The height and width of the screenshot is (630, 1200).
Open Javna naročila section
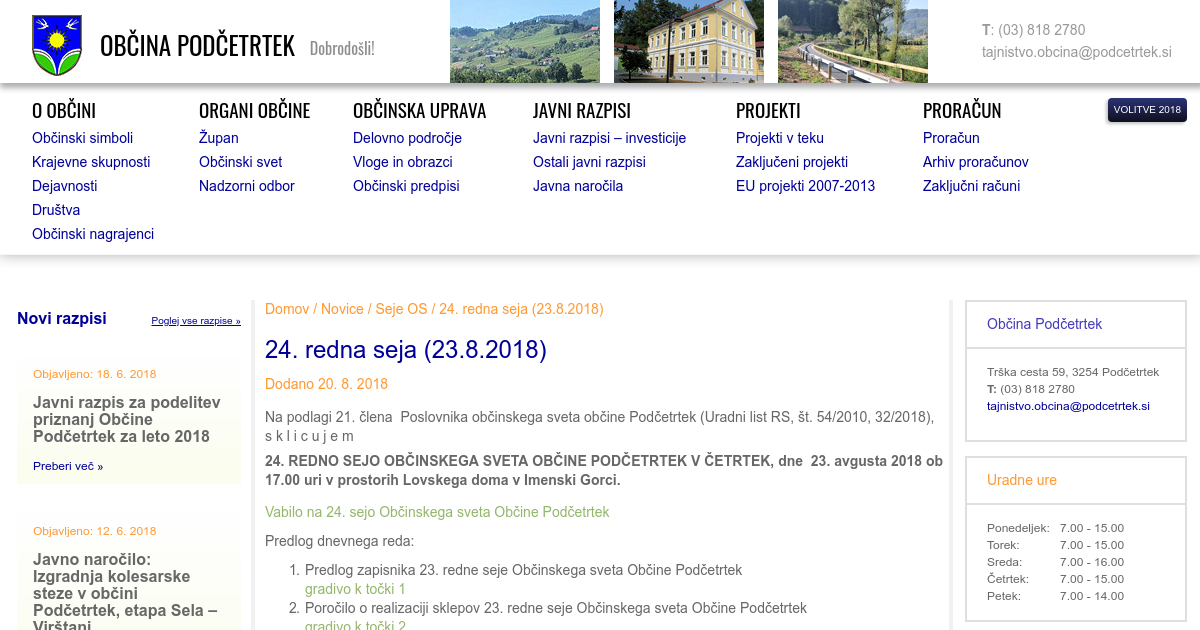(x=577, y=186)
